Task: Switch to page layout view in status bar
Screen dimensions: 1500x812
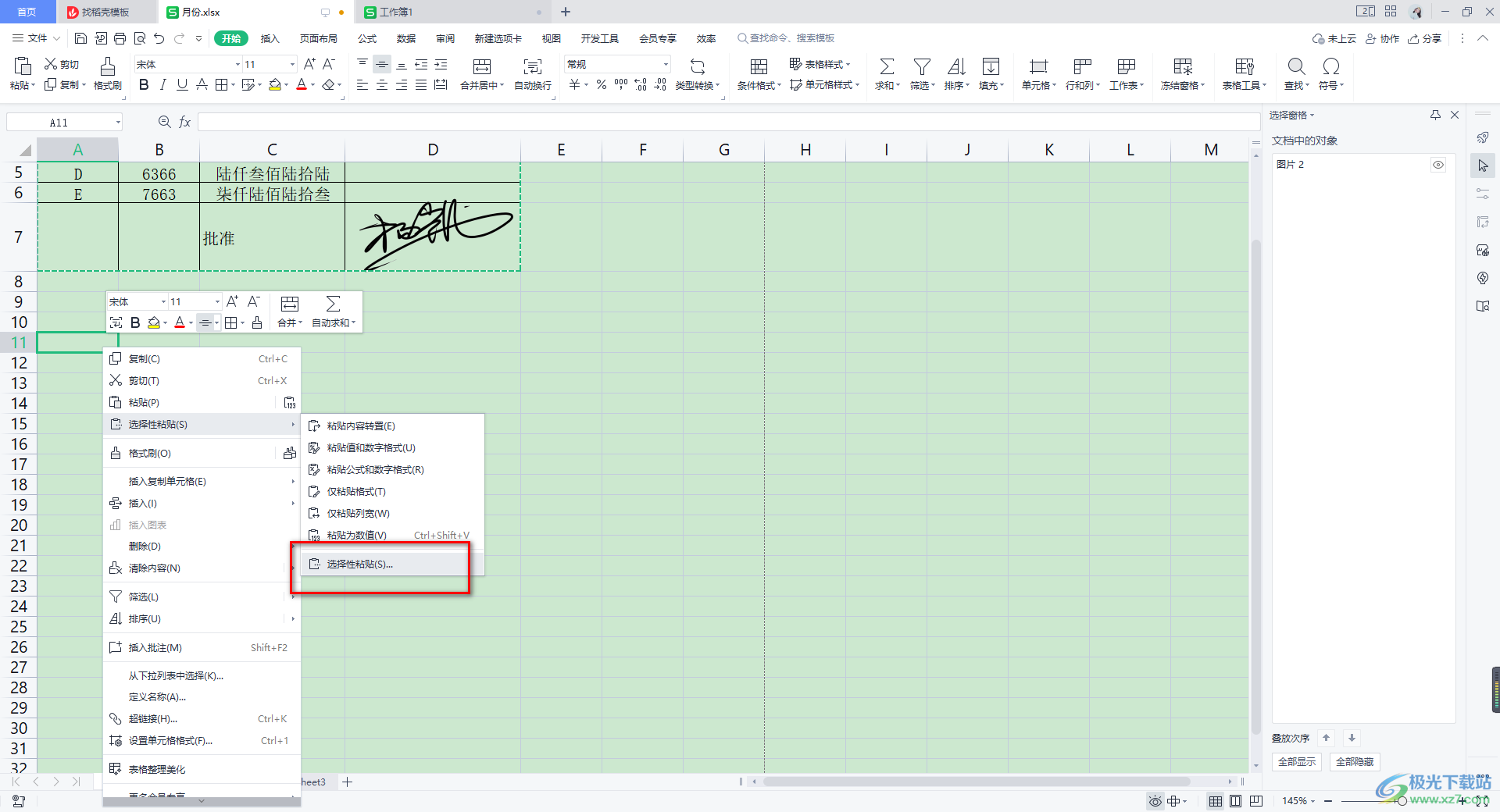Action: [x=1236, y=801]
